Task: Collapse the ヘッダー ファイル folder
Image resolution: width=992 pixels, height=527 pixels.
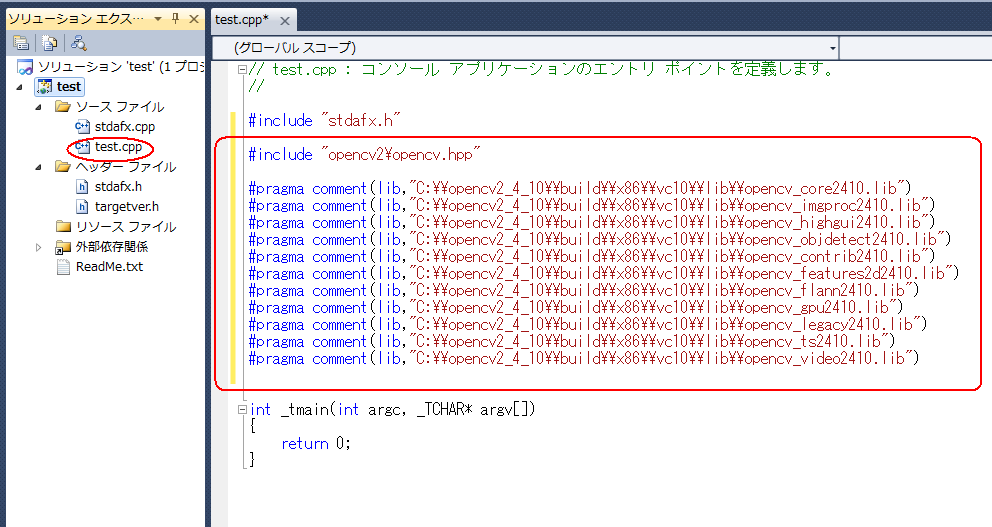Action: [x=39, y=168]
